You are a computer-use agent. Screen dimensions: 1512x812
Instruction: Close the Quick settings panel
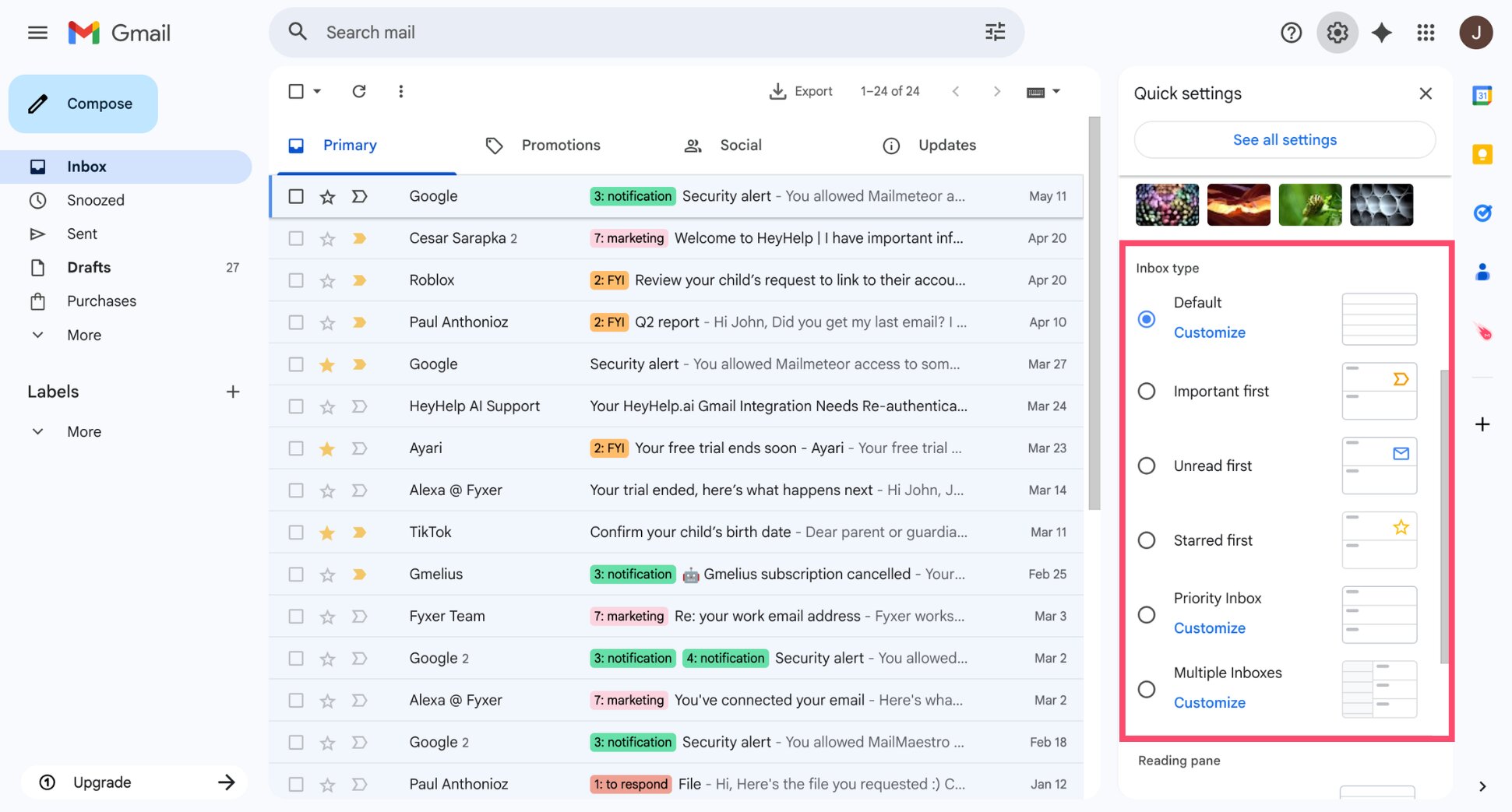click(1426, 93)
